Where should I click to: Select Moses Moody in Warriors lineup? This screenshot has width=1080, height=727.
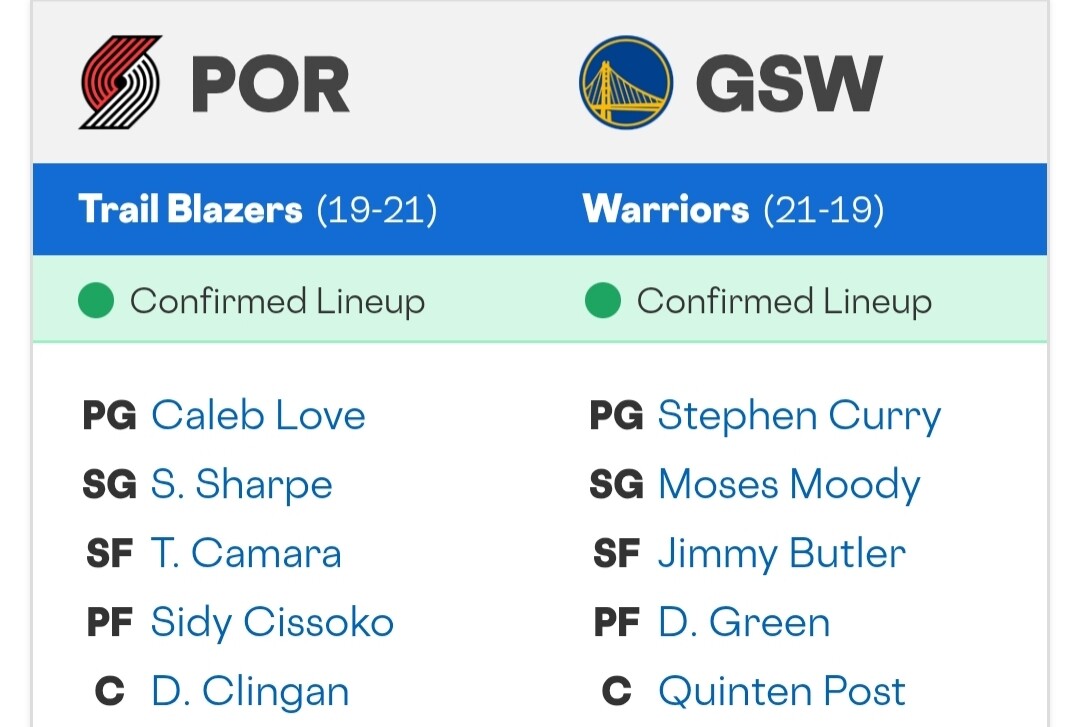pyautogui.click(x=789, y=484)
